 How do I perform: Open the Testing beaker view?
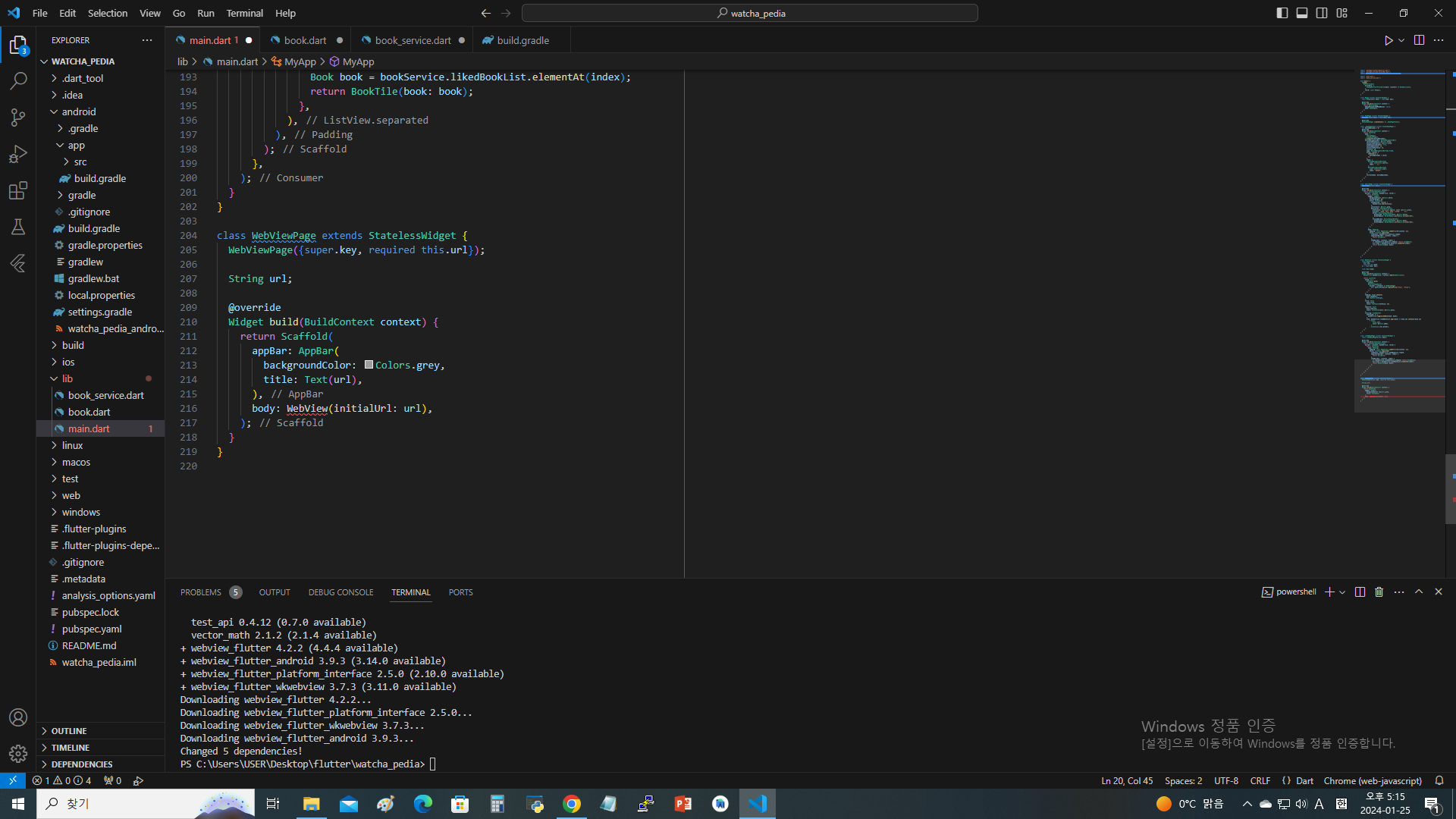tap(18, 226)
